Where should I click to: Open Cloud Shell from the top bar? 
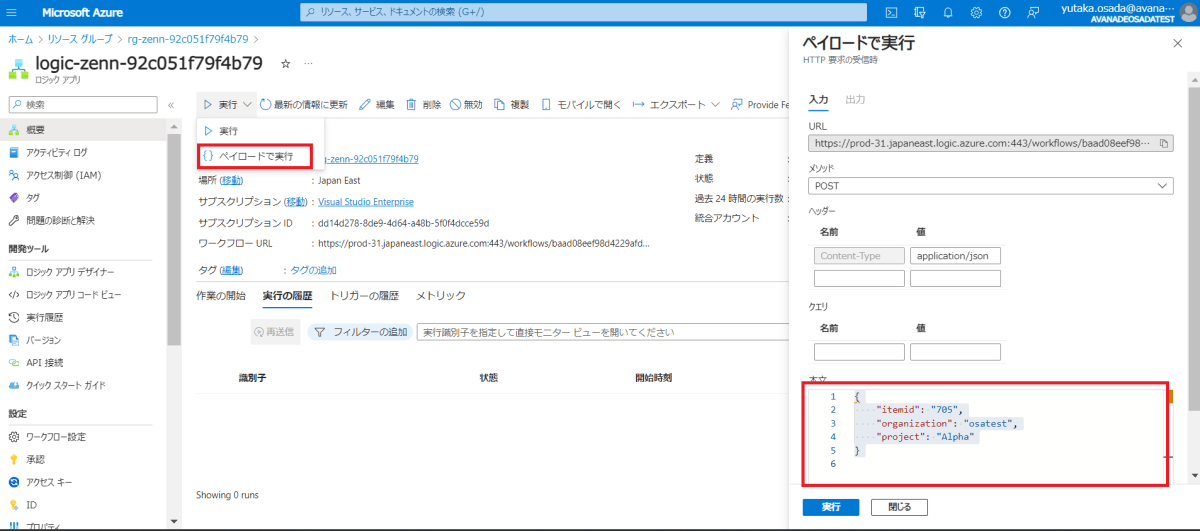892,12
